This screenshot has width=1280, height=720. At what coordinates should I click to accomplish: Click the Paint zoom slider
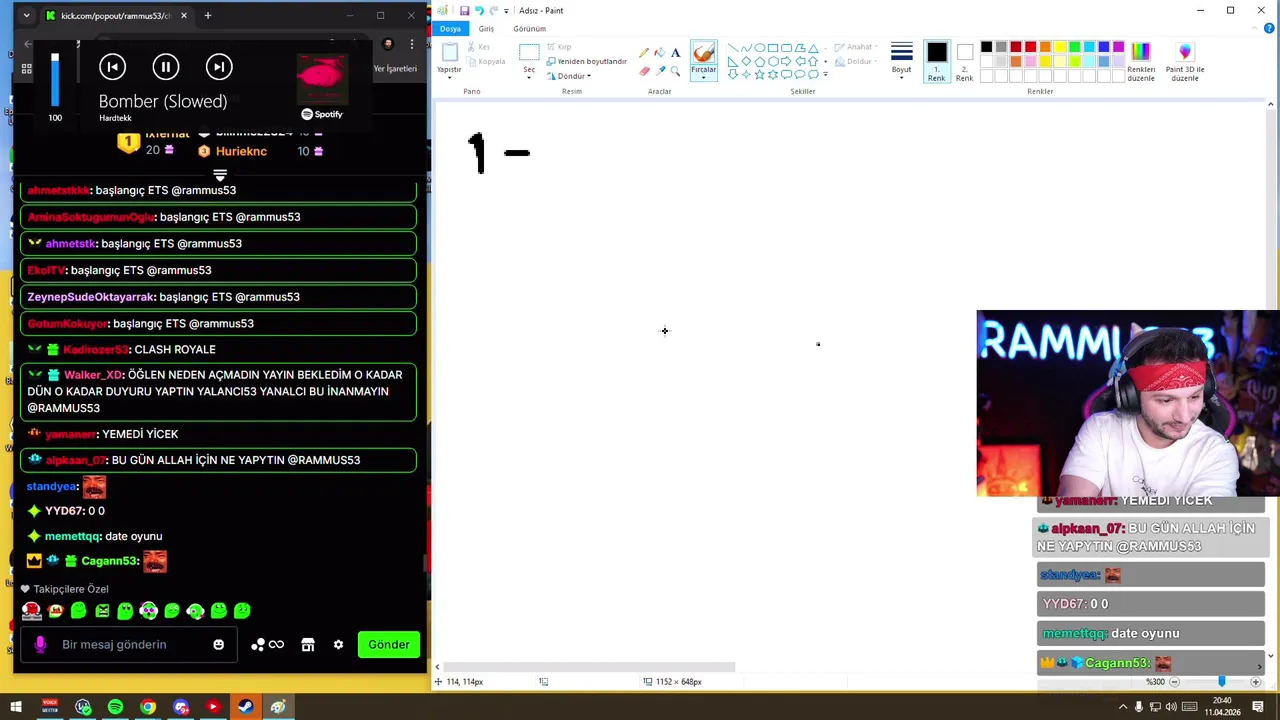pos(1221,682)
